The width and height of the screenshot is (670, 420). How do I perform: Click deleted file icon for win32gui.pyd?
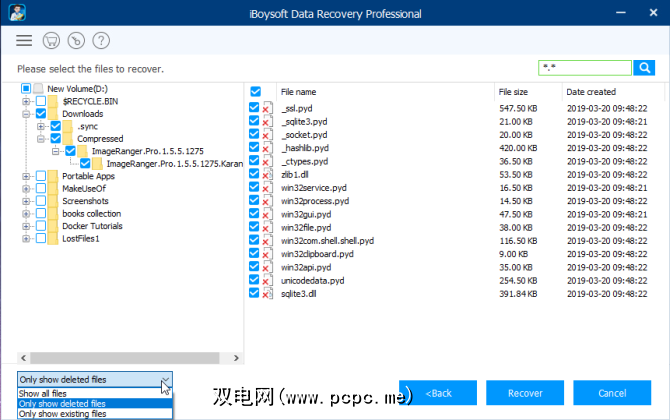click(268, 214)
